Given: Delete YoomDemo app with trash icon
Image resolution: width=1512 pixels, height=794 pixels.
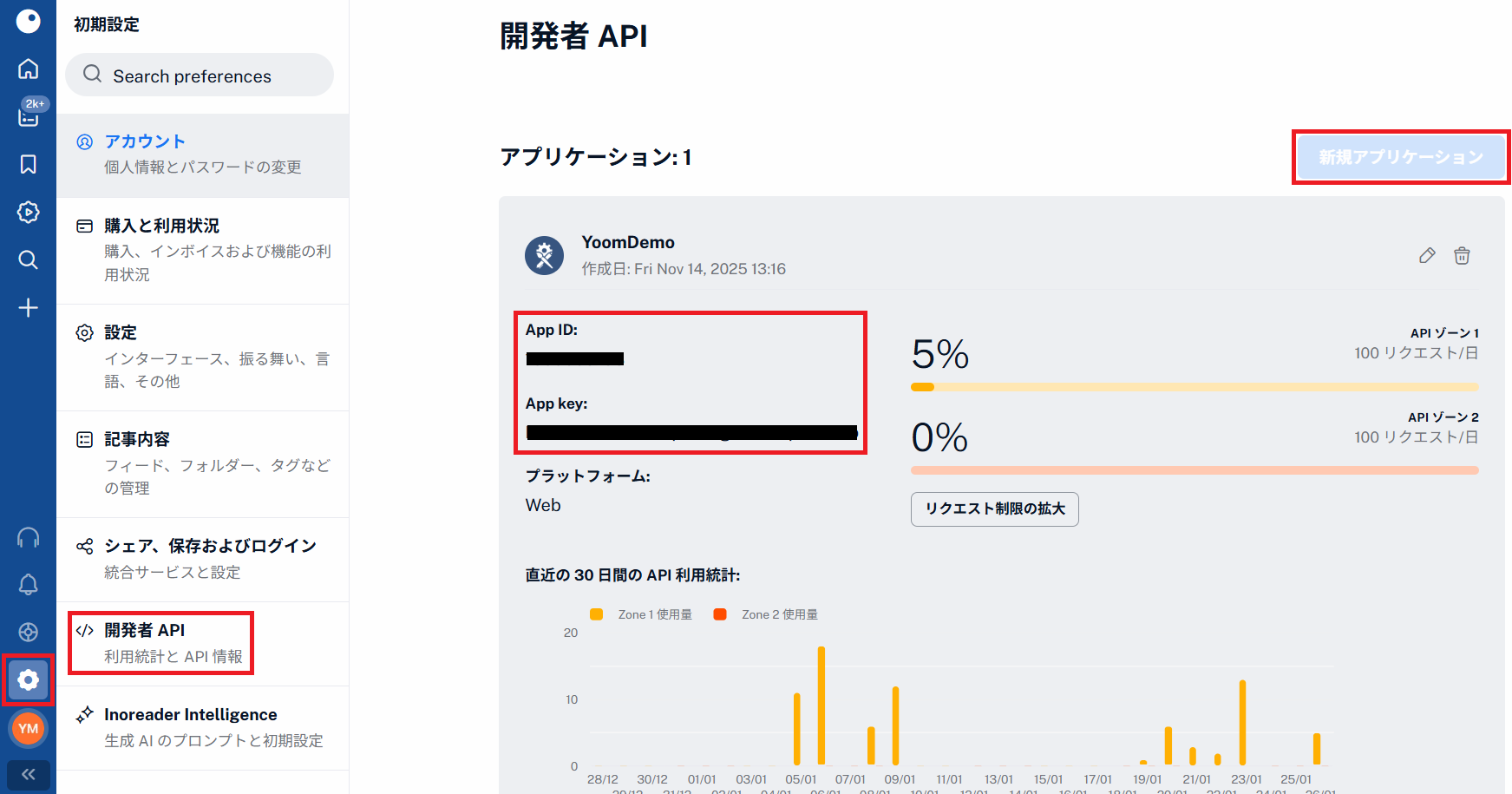Looking at the screenshot, I should (1462, 255).
